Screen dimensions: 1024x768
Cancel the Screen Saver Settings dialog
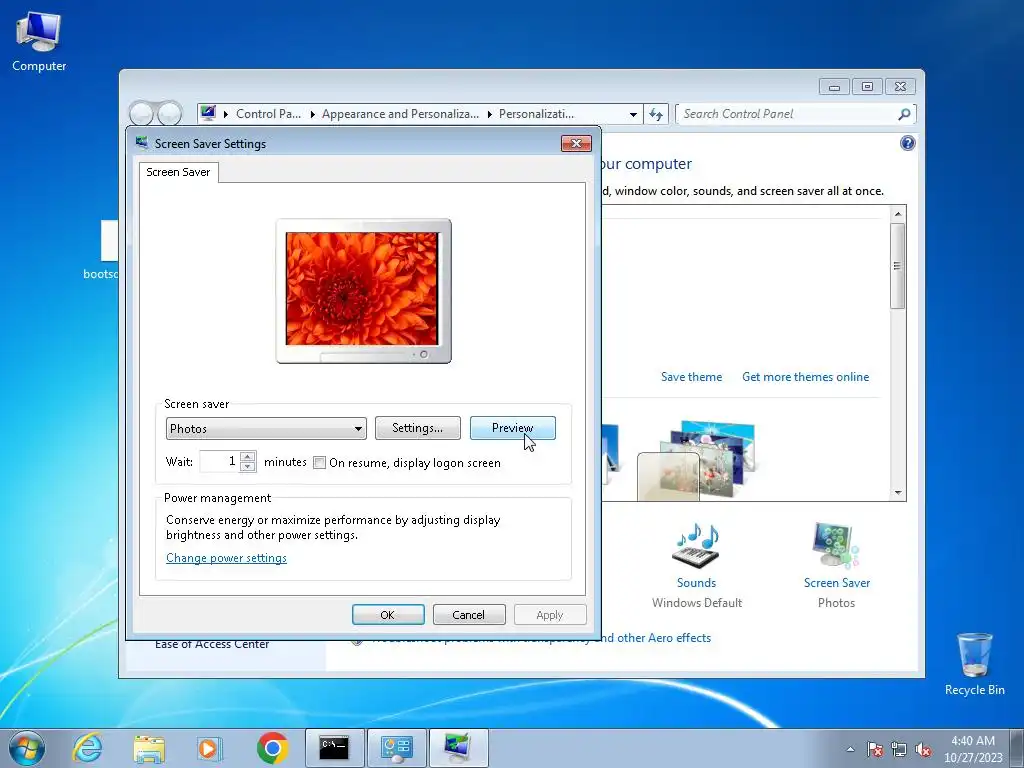pyautogui.click(x=469, y=615)
